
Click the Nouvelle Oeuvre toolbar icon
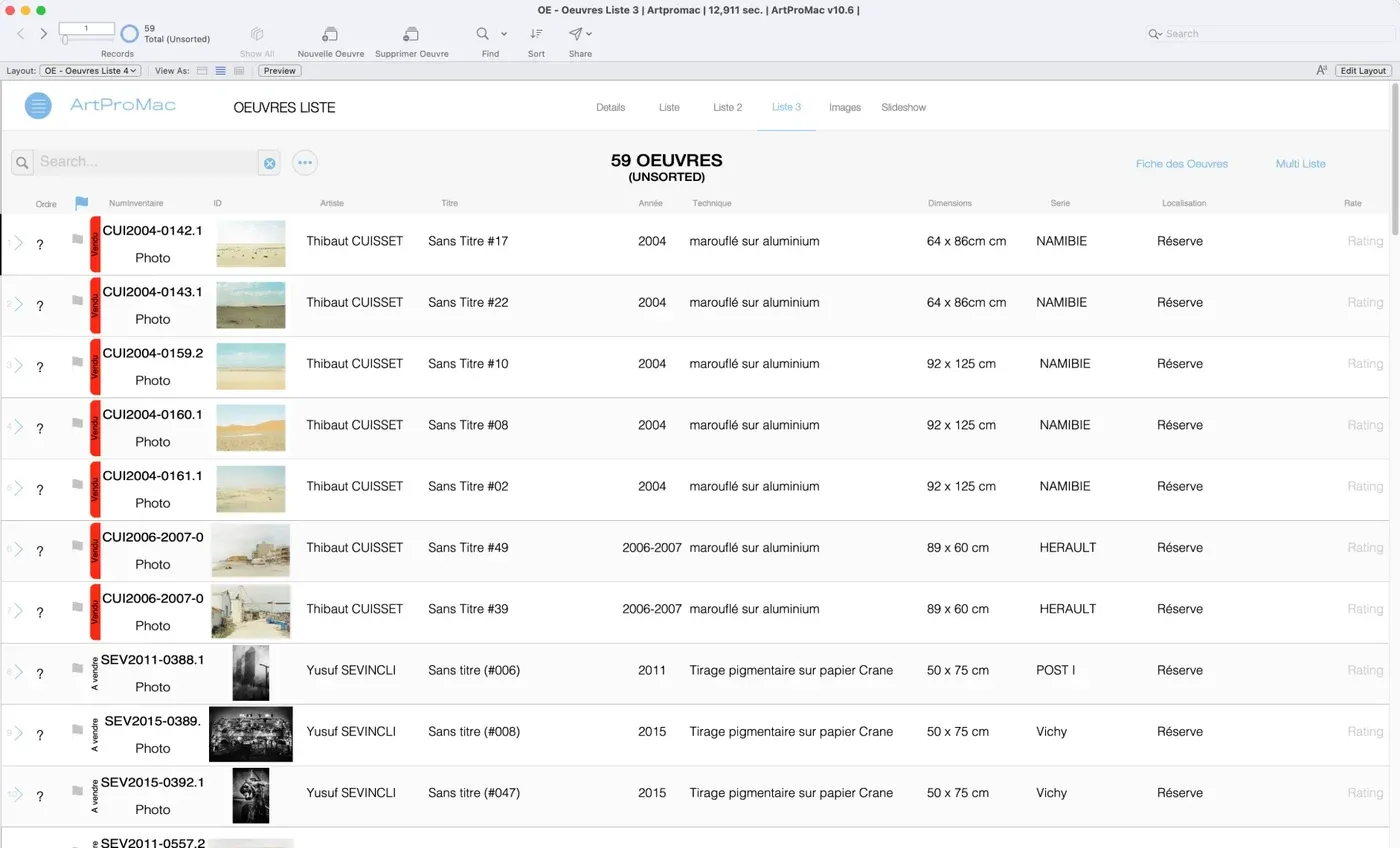tap(330, 34)
